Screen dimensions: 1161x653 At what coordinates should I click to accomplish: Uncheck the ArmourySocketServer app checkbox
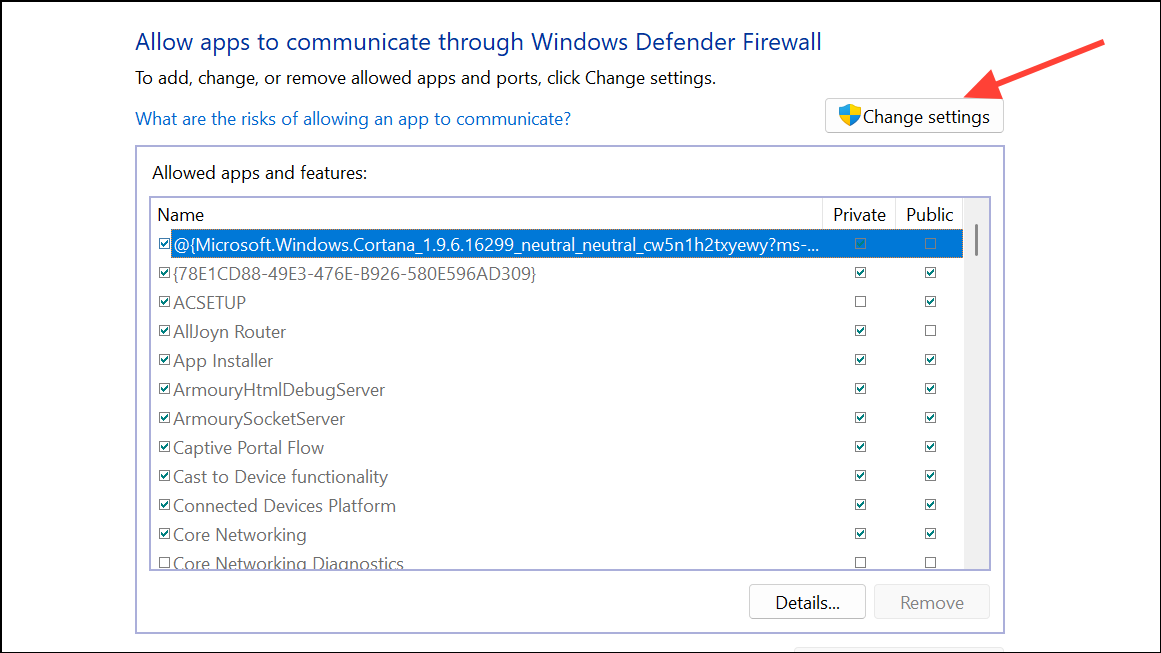164,417
